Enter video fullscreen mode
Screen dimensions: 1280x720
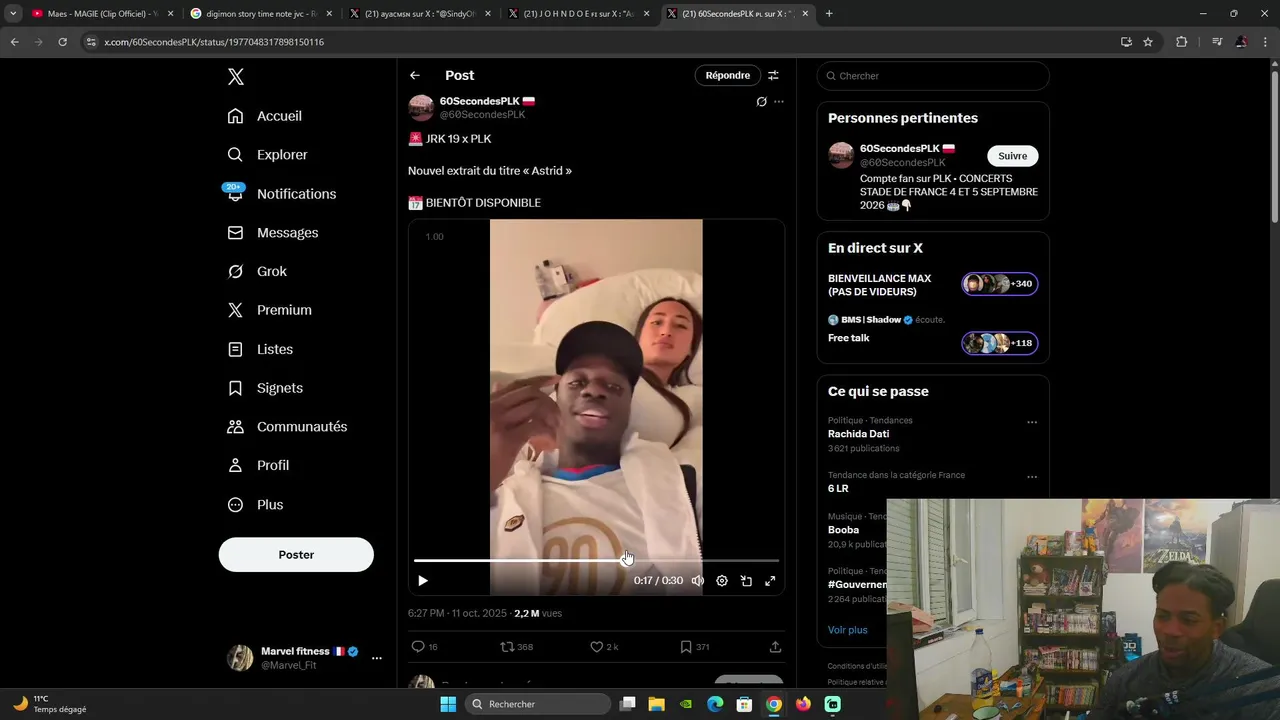(x=770, y=581)
